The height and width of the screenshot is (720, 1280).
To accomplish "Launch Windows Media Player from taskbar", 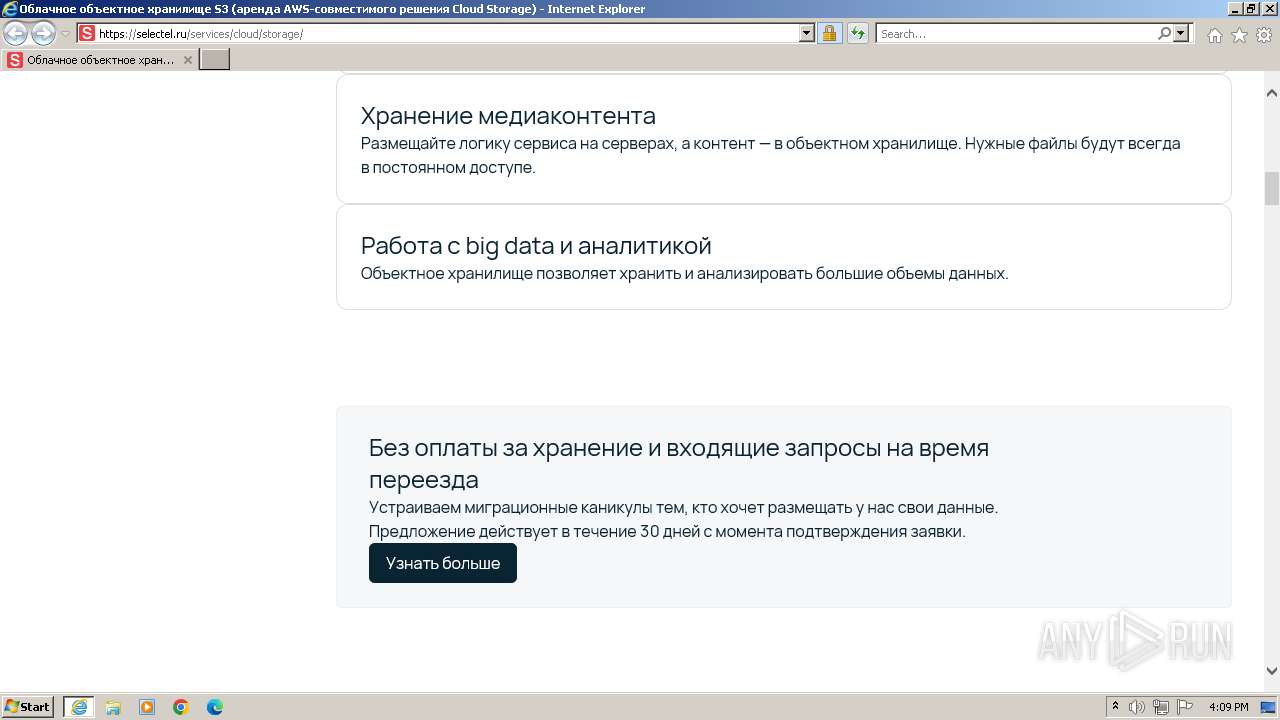I will (x=147, y=706).
